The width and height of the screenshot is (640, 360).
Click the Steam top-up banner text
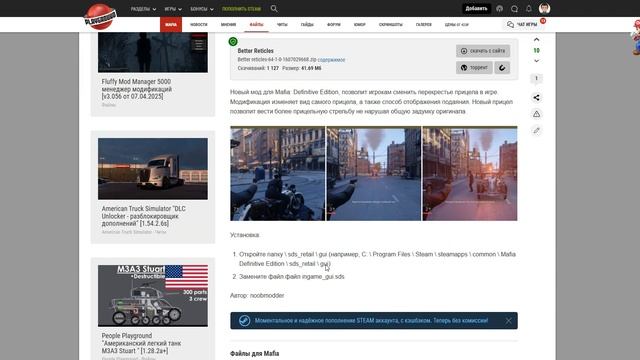click(x=371, y=321)
